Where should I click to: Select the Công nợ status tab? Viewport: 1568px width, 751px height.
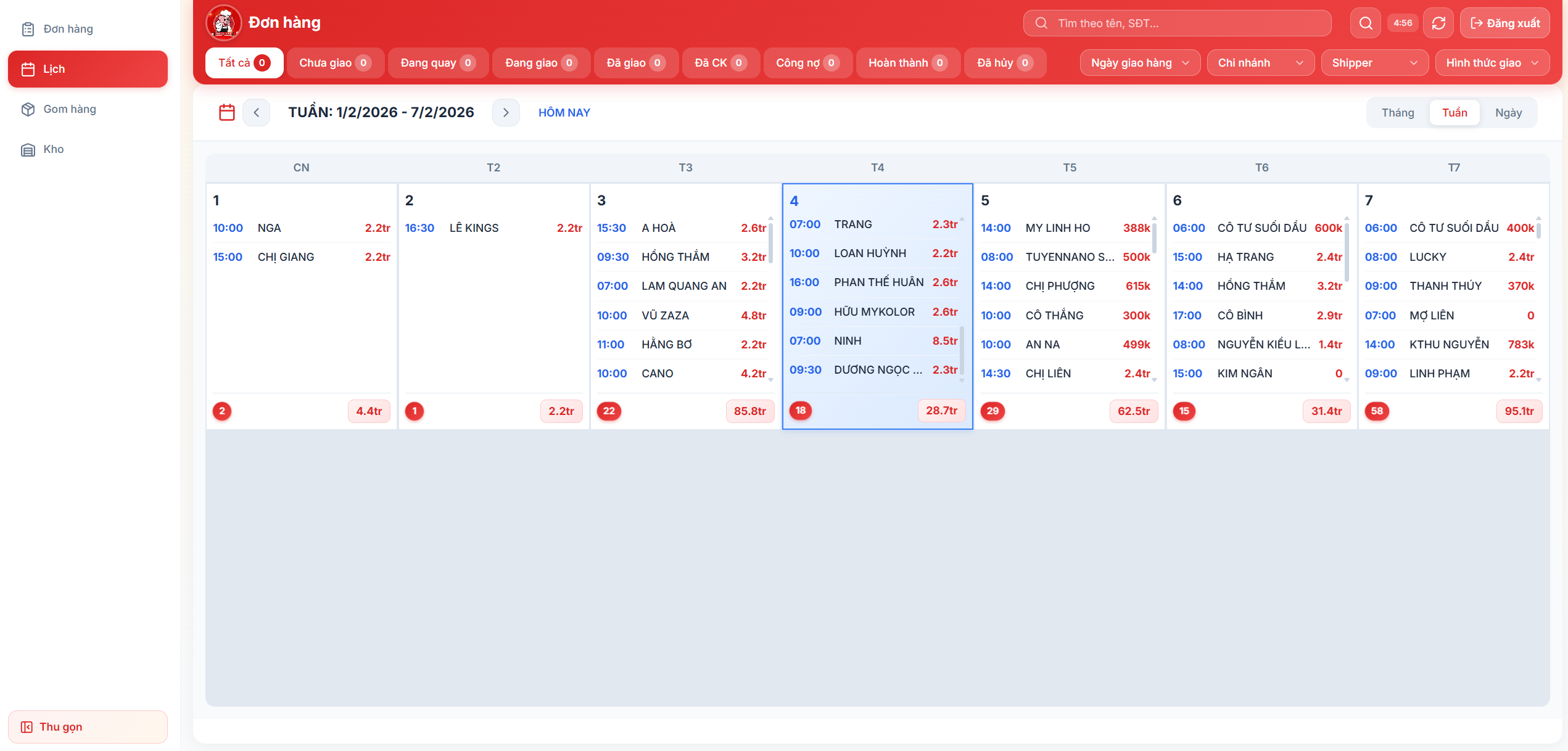pos(807,63)
